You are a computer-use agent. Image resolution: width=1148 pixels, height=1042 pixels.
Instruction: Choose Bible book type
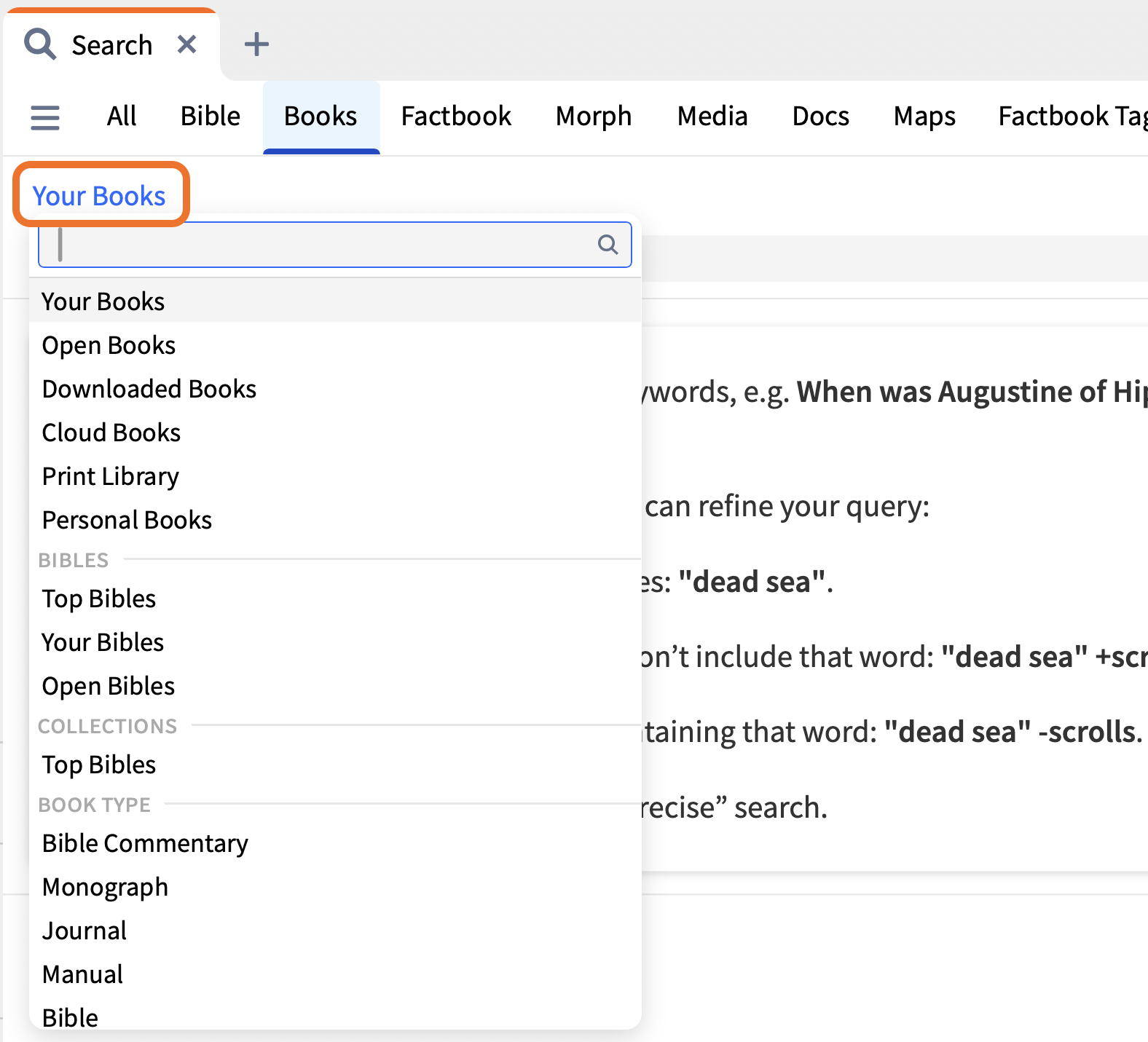(x=335, y=1015)
